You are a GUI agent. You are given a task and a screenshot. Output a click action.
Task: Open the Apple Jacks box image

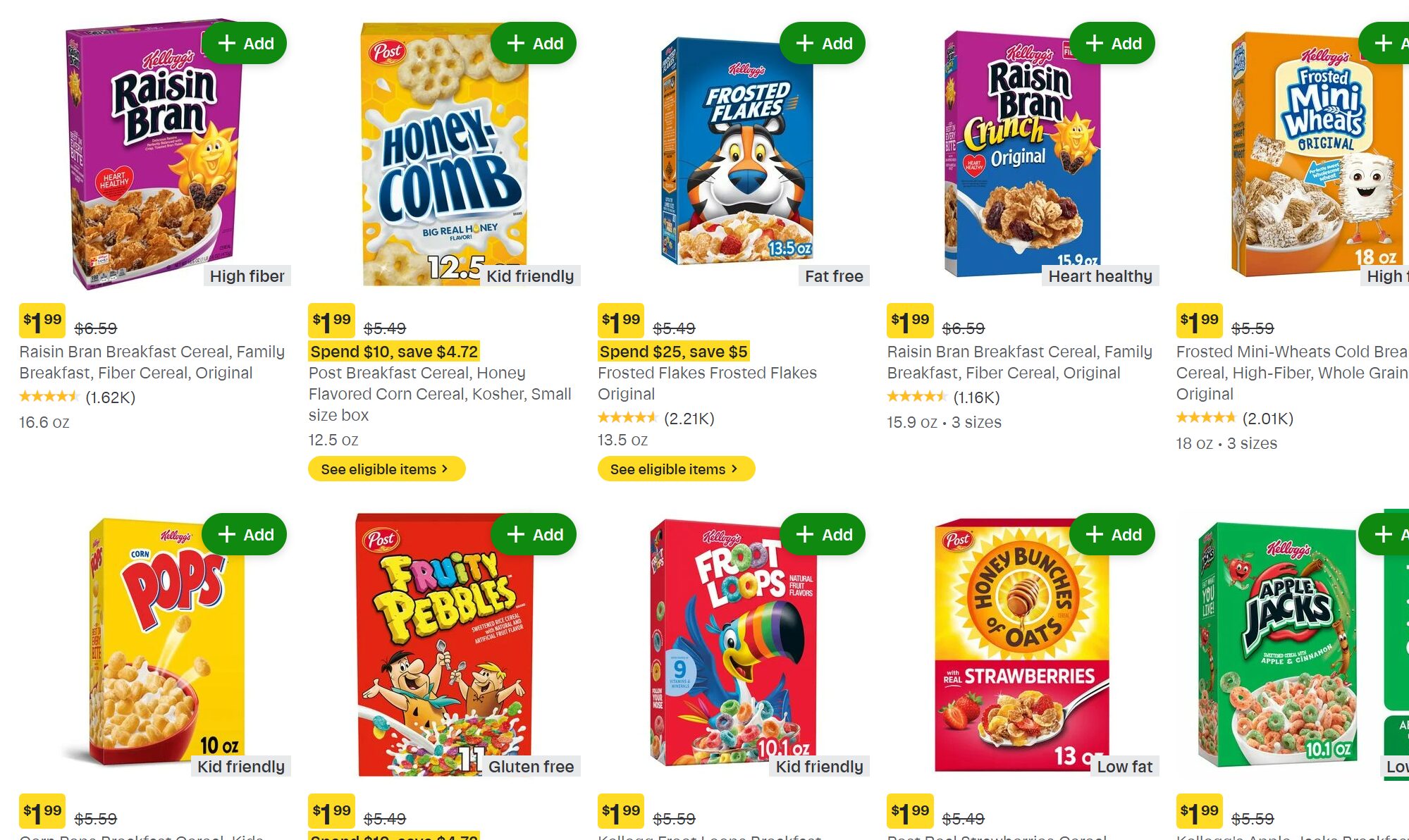(x=1276, y=645)
